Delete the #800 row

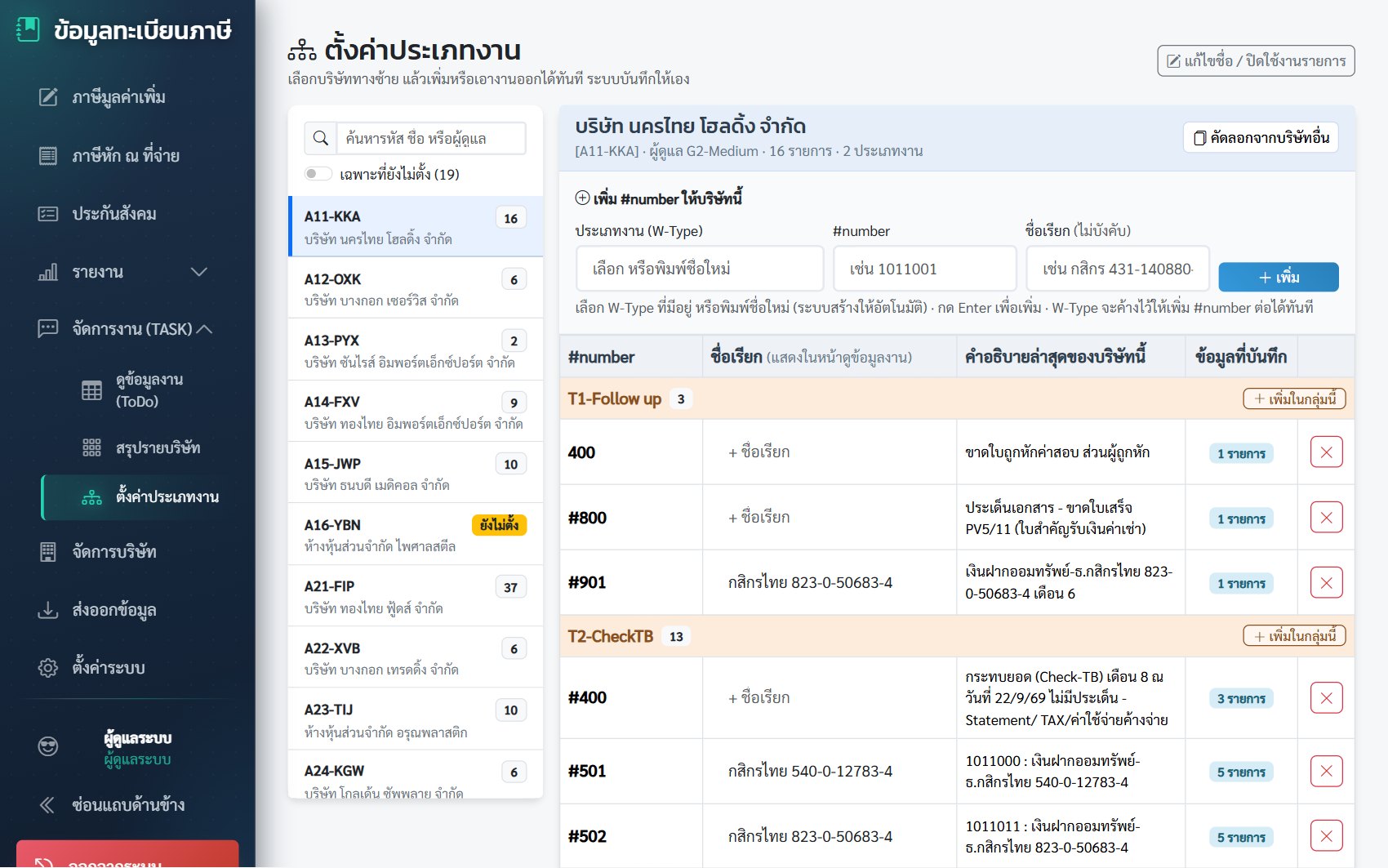(x=1326, y=518)
